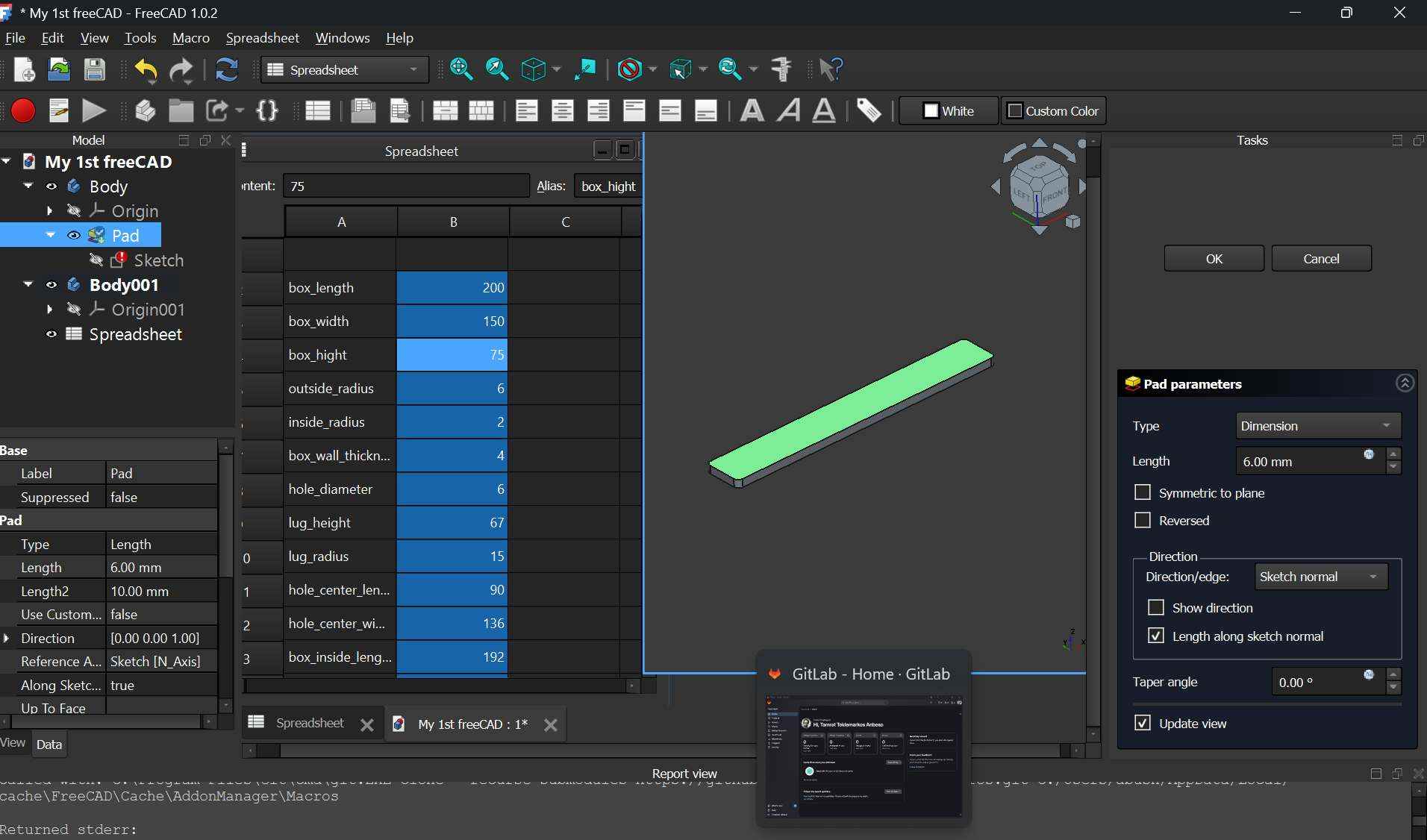Open the pad Type dropdown showing Dimension
Screen dimensions: 1427x840
click(x=1318, y=426)
